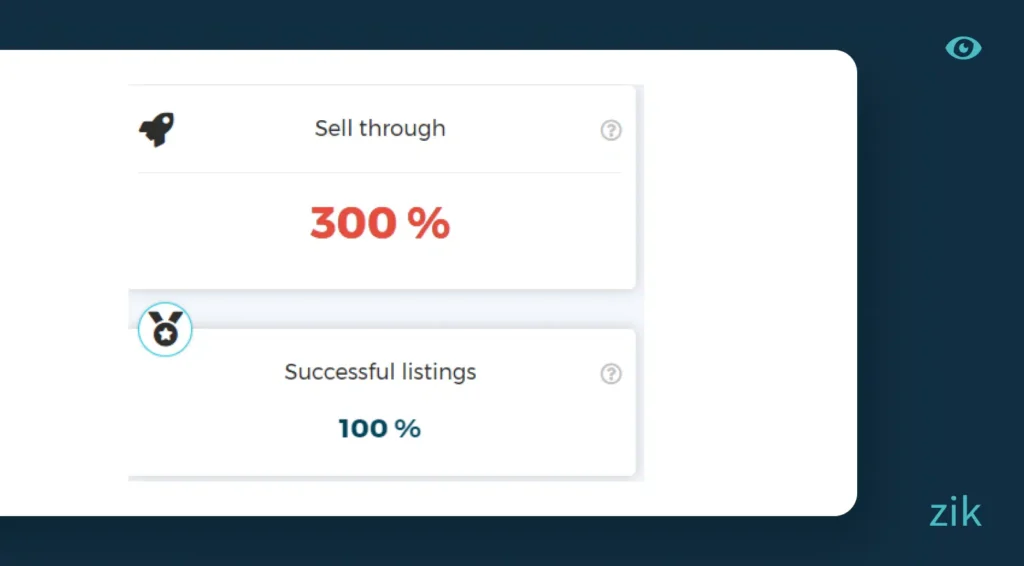
Task: Click the percent sign after 300
Action: [429, 223]
